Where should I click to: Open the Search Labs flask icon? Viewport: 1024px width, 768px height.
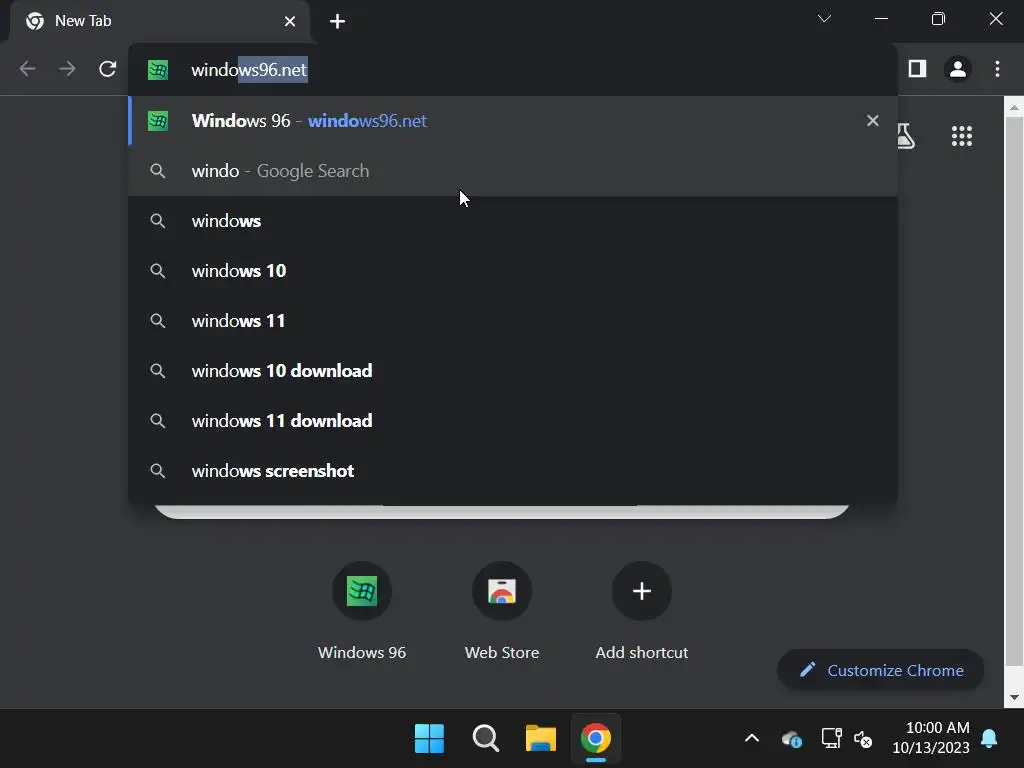(x=906, y=136)
